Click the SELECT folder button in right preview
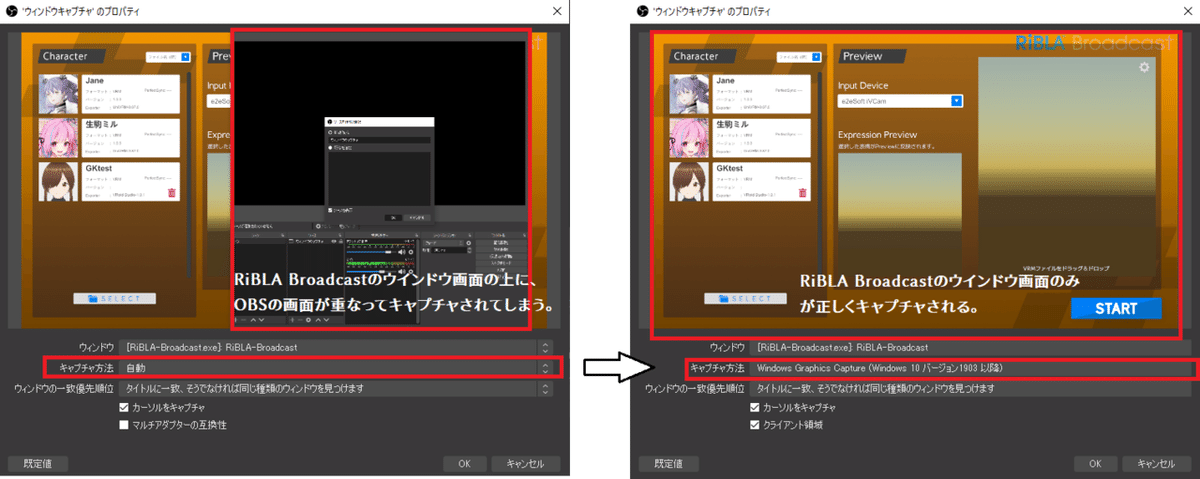This screenshot has width=1200, height=479. point(743,297)
